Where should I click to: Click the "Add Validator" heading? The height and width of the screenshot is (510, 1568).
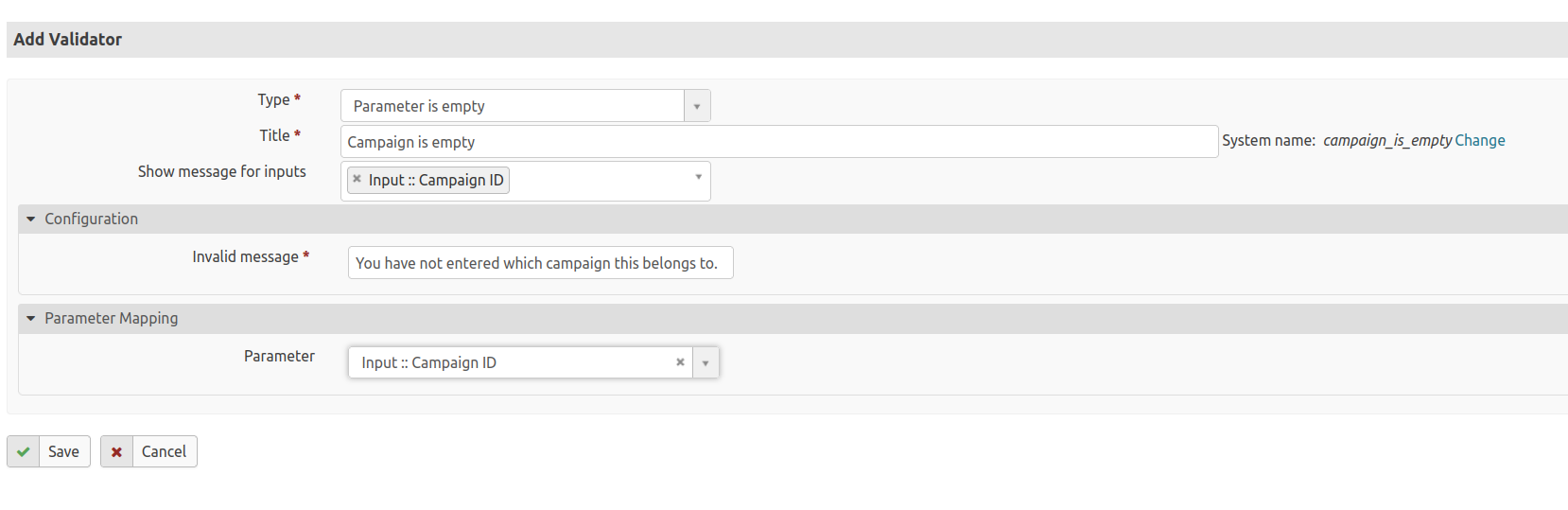point(68,40)
